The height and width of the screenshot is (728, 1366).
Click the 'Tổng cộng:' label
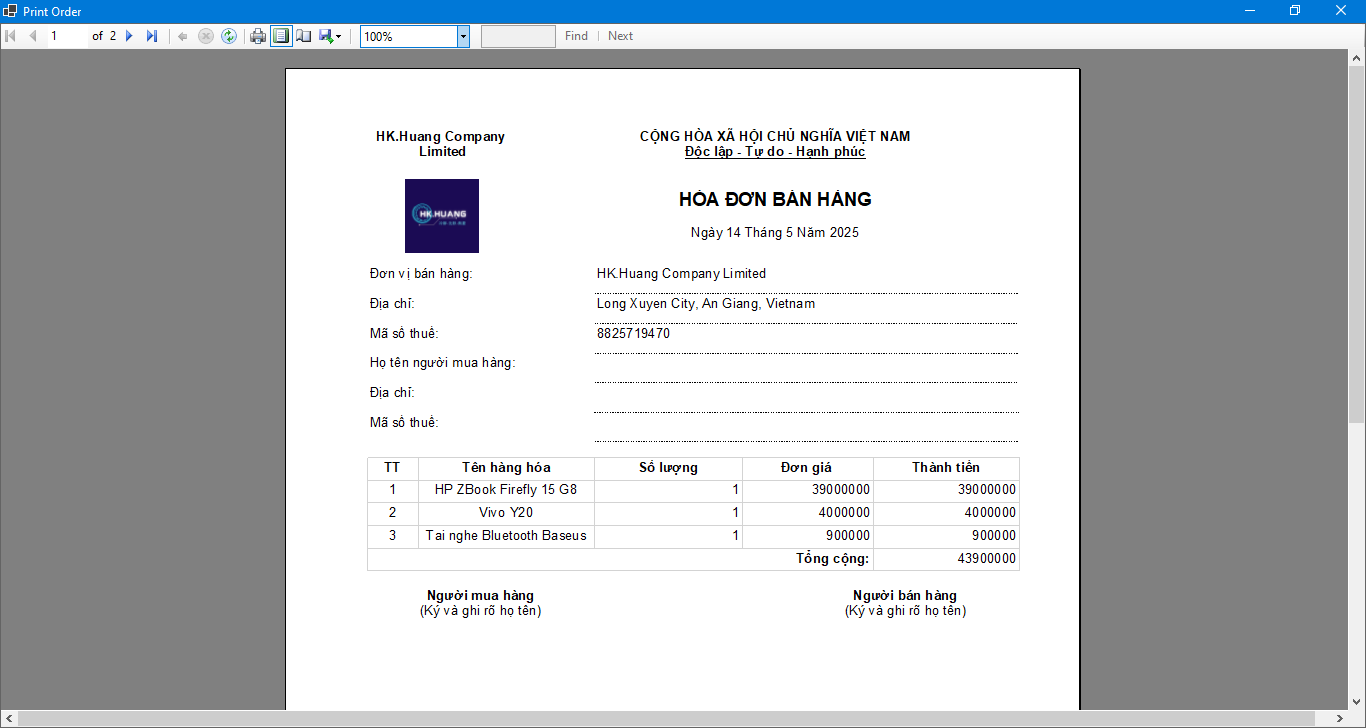[832, 559]
